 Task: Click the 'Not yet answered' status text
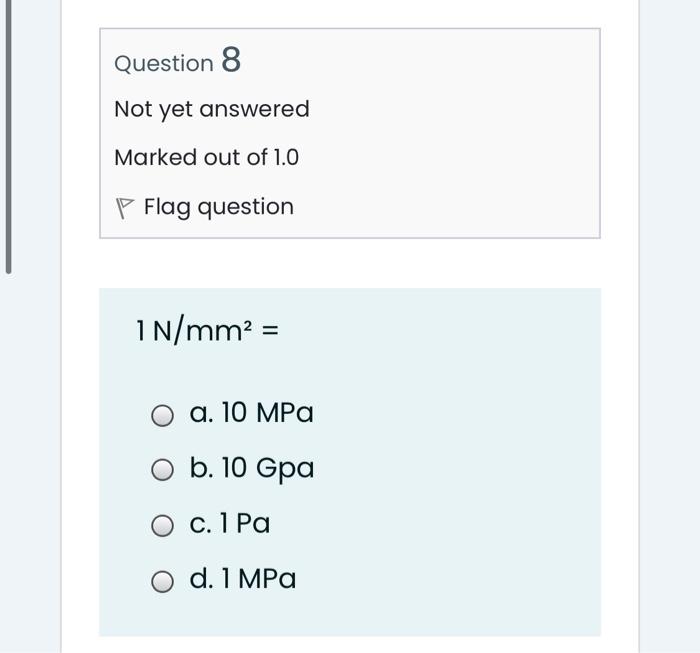(x=212, y=109)
